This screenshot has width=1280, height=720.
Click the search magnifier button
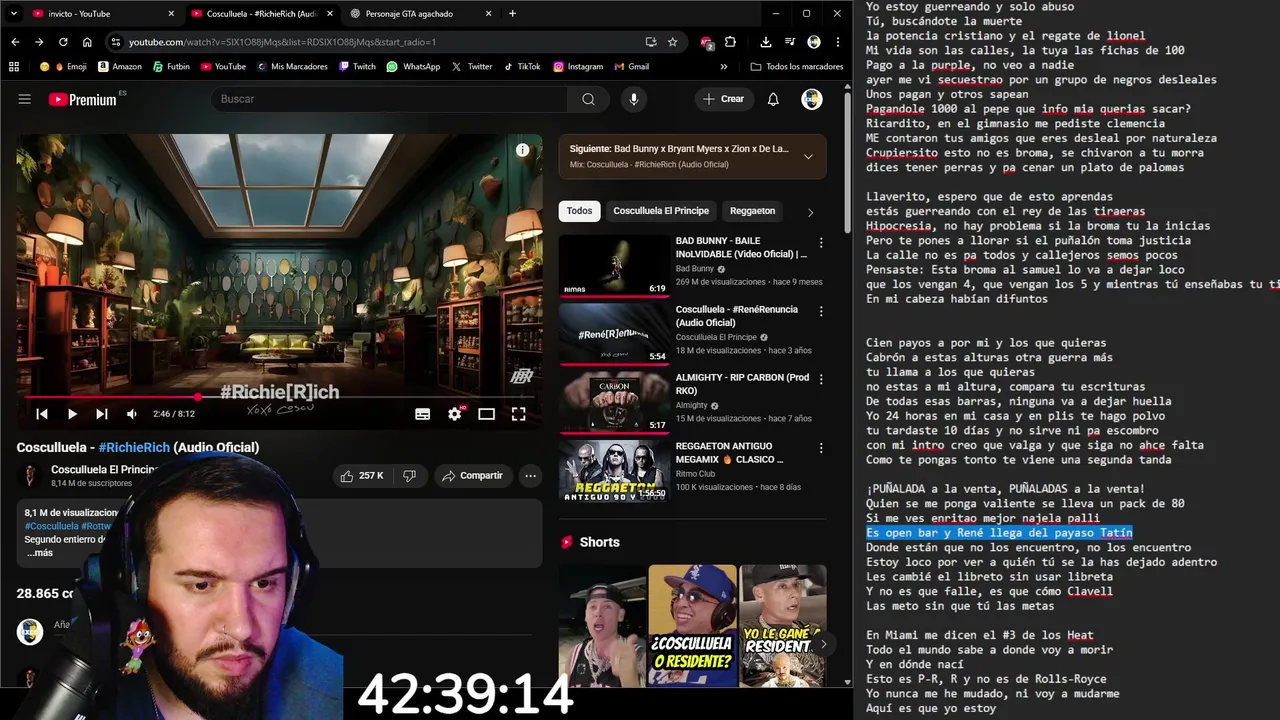pyautogui.click(x=588, y=99)
